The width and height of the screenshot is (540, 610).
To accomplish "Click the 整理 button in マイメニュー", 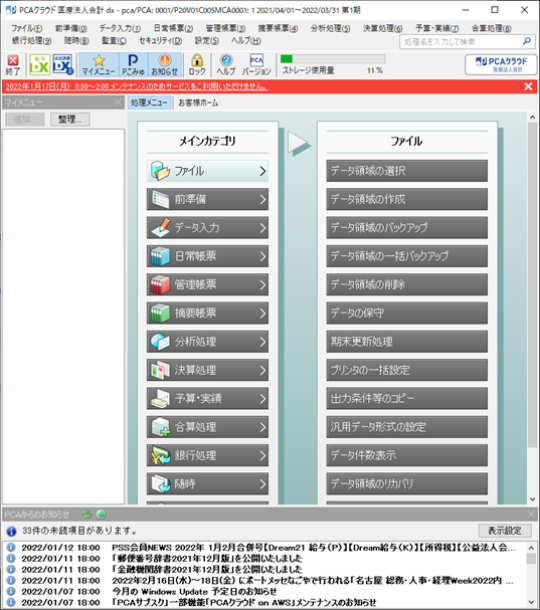I will tap(70, 119).
